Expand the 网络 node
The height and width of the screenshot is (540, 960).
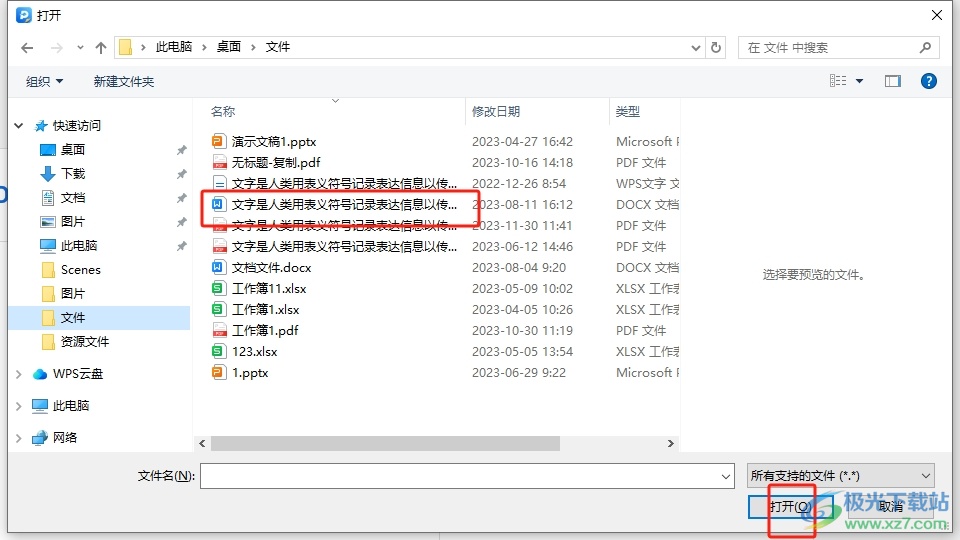tap(18, 438)
